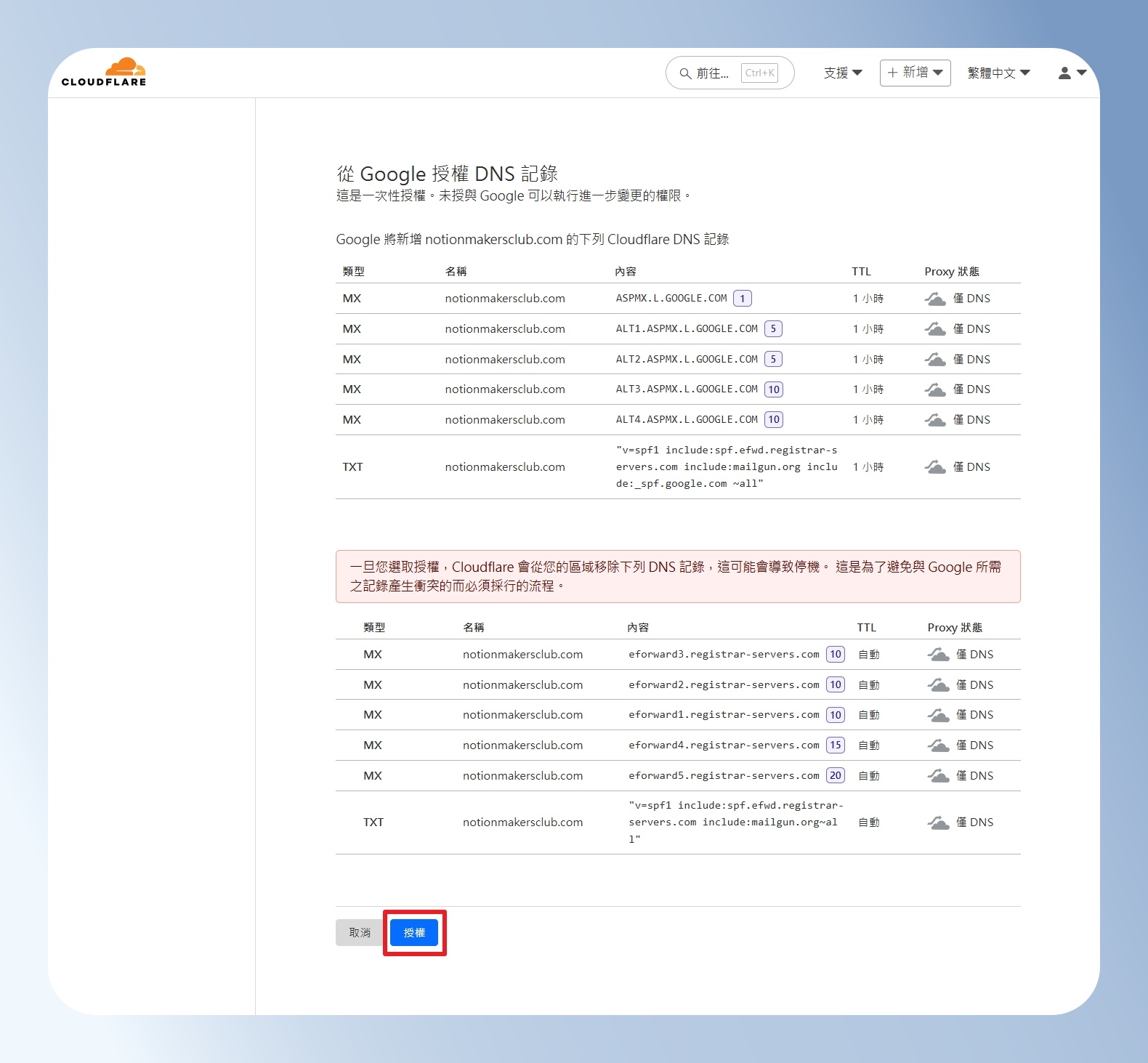Click proxy cloud icon for ALT3.ASPMX.L.GOOGLE.COM row
The height and width of the screenshot is (1063, 1148).
click(935, 389)
